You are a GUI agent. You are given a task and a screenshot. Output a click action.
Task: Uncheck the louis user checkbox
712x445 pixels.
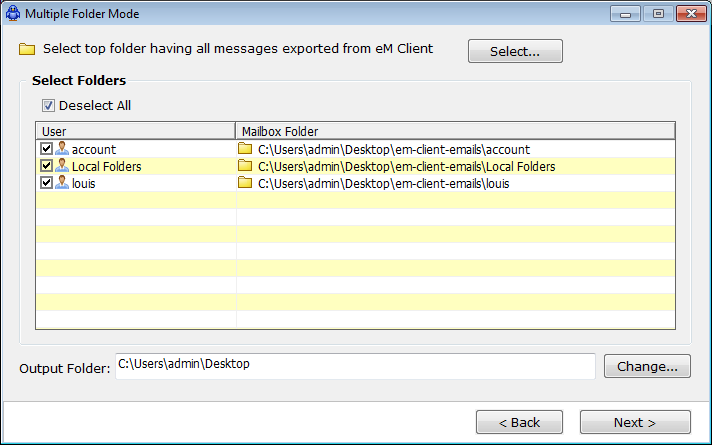click(x=46, y=183)
